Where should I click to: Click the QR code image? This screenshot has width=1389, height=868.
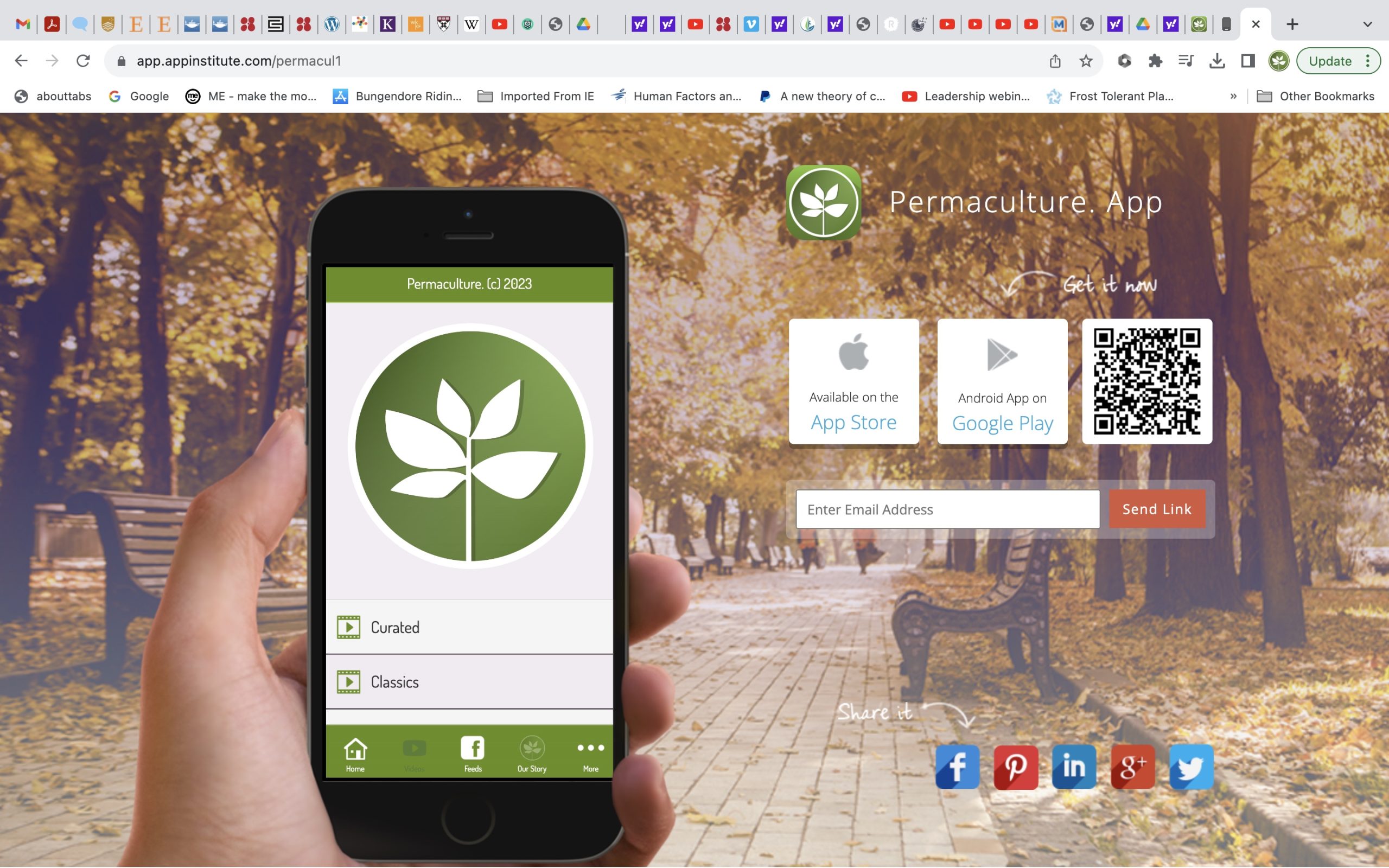tap(1147, 381)
